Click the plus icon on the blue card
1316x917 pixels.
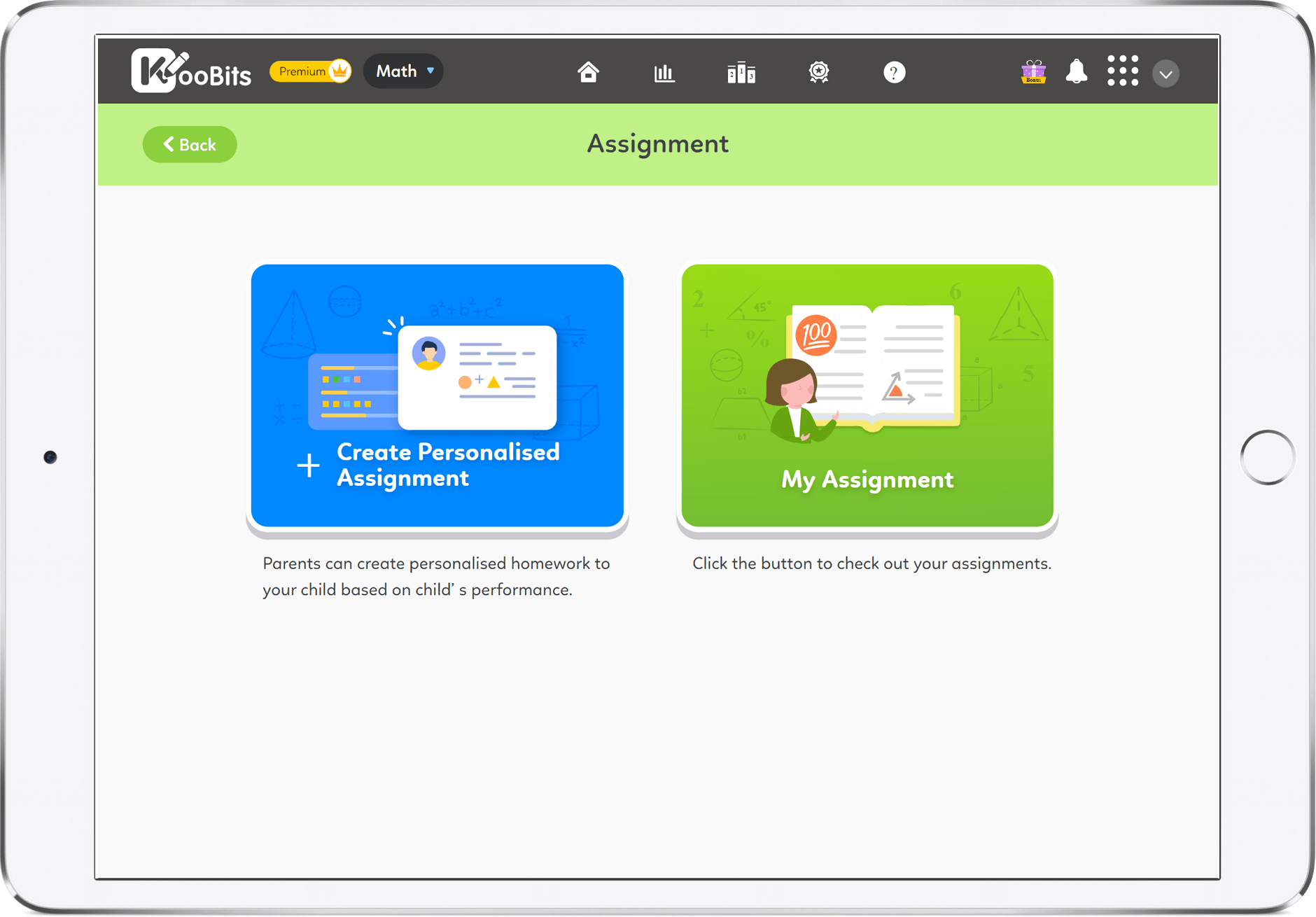[x=308, y=464]
